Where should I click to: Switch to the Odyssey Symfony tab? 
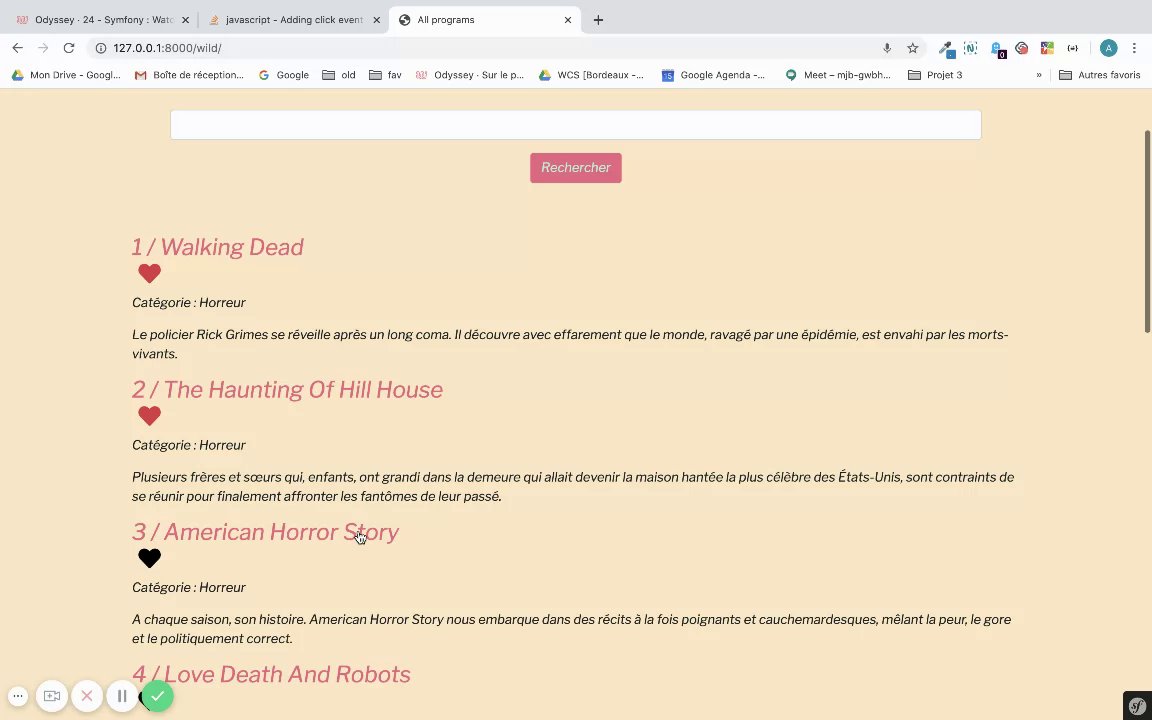pos(103,20)
